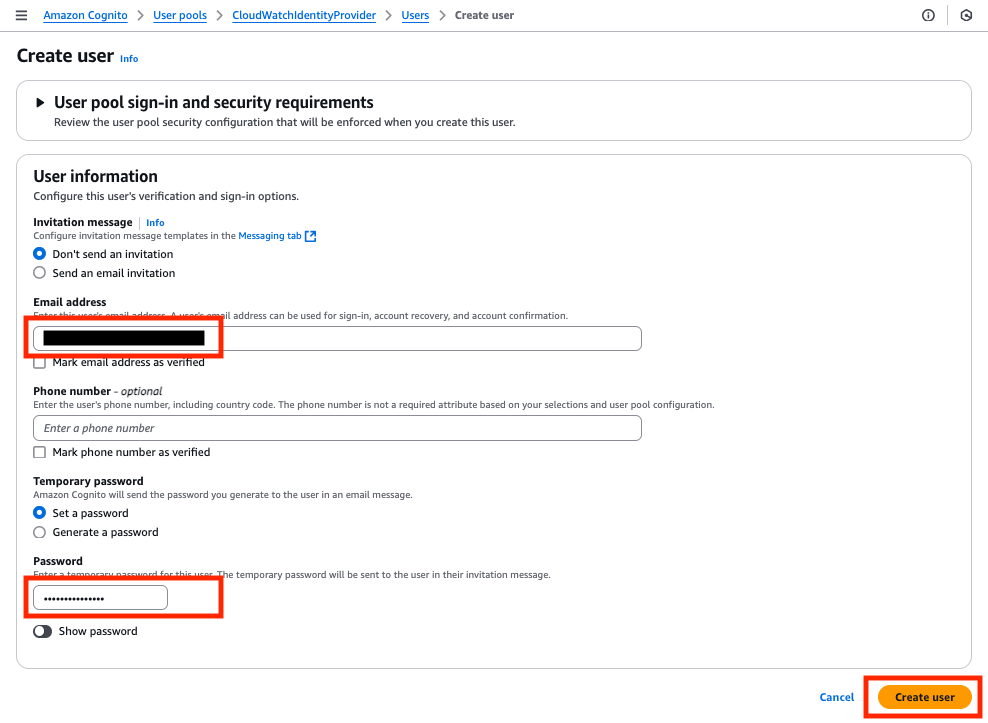Click the Phone number - optional label
This screenshot has height=723, width=988.
click(x=98, y=391)
